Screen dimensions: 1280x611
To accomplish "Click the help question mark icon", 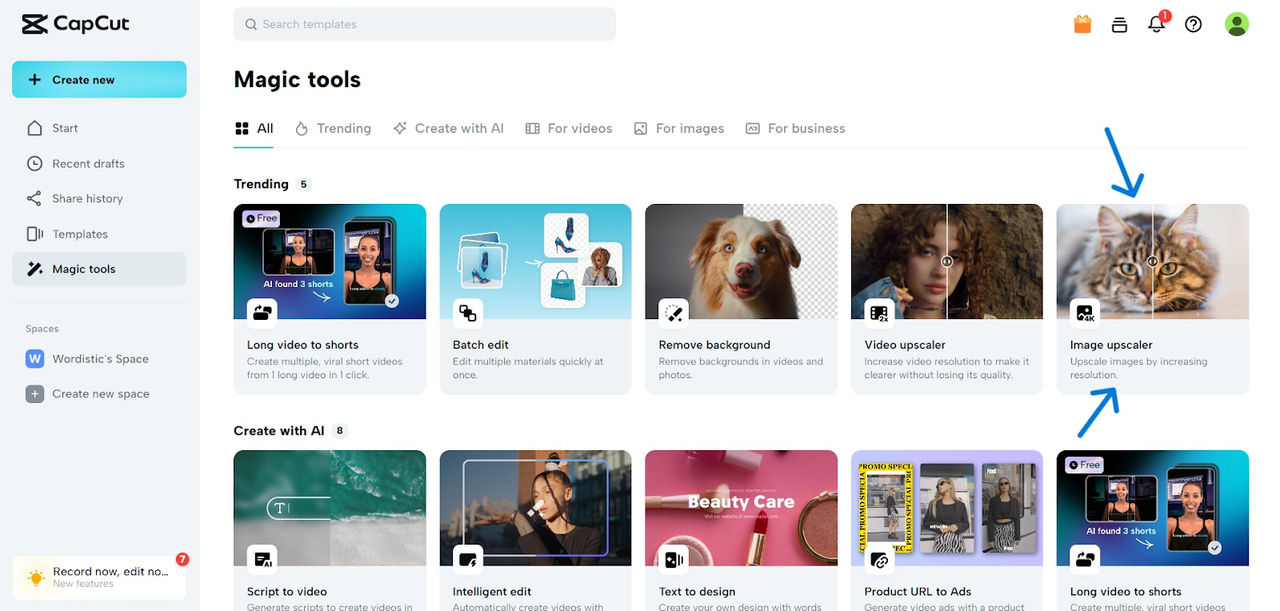I will click(x=1193, y=24).
